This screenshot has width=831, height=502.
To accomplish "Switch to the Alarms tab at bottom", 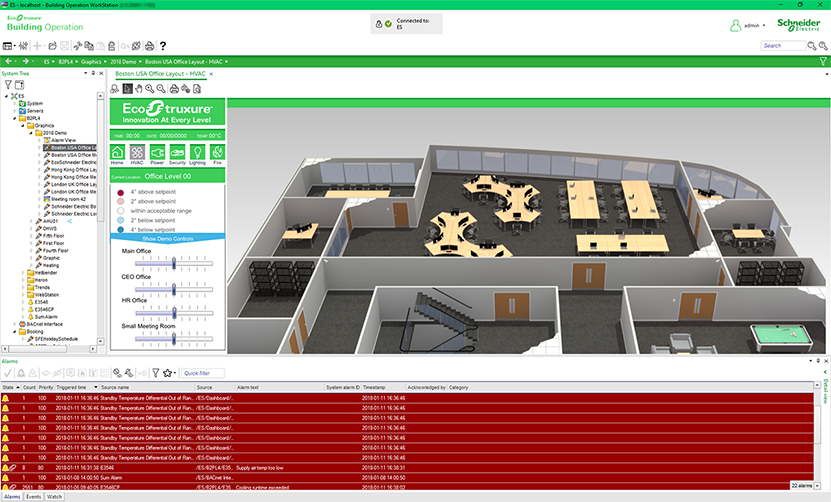I will (12, 497).
